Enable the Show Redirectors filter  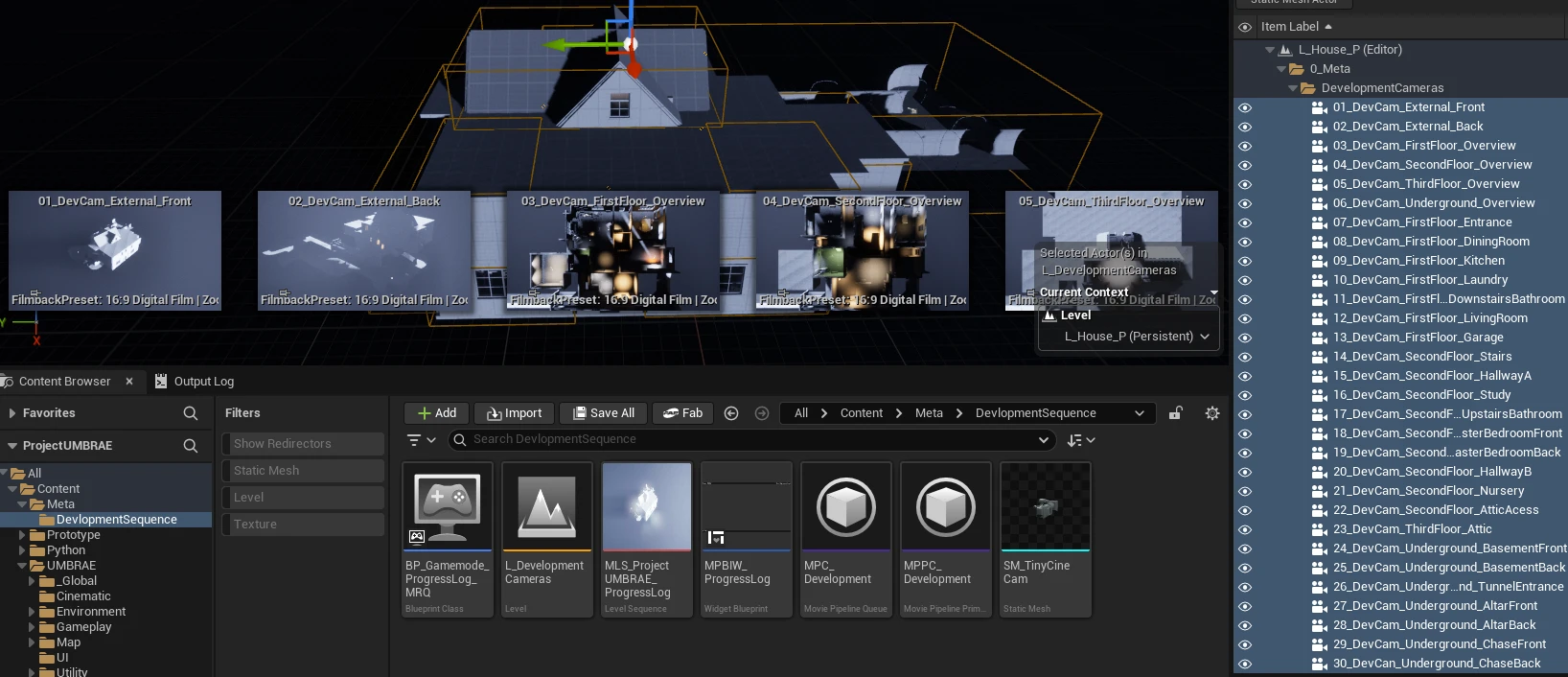click(303, 444)
